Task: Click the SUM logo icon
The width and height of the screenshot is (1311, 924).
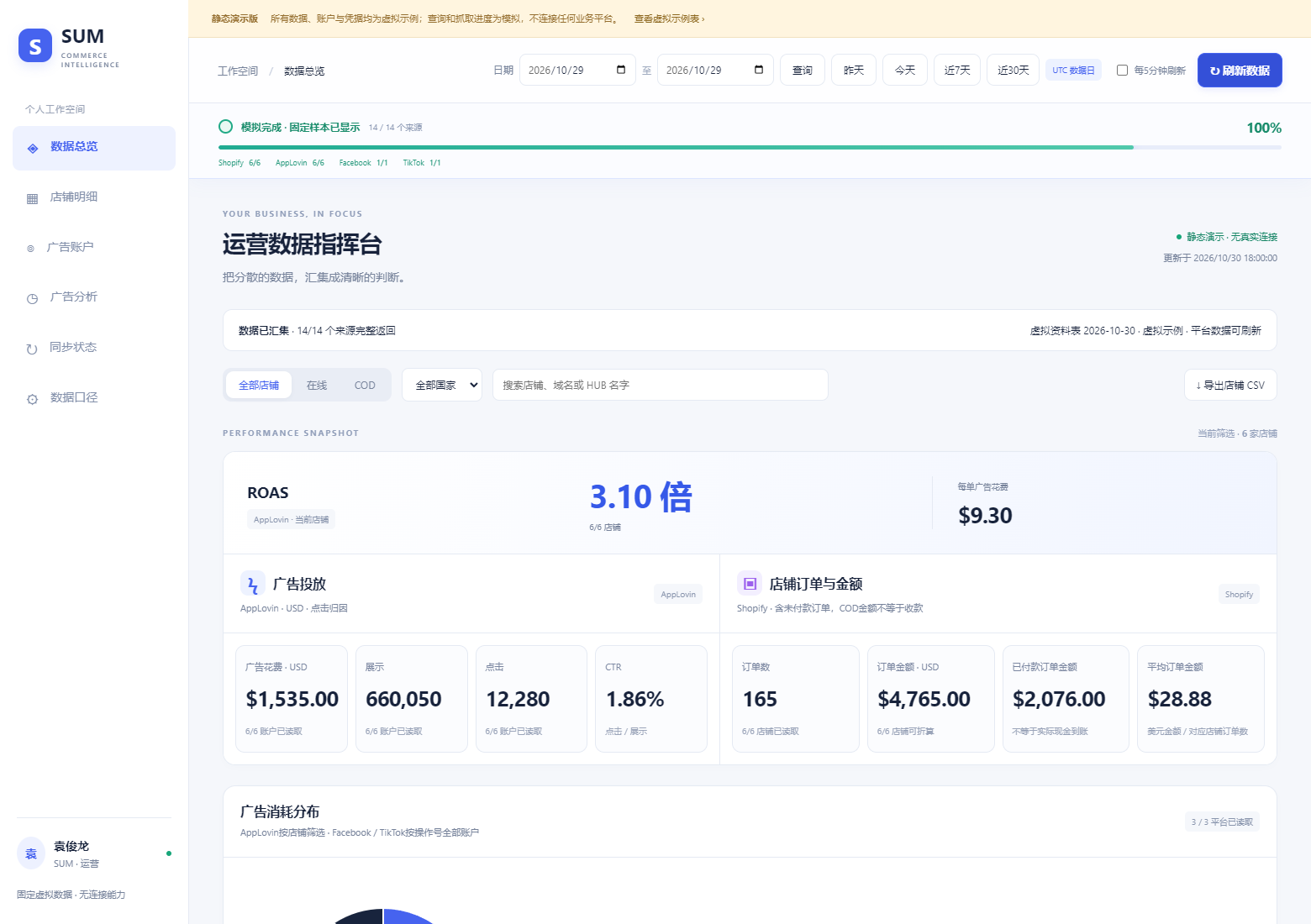Action: (x=35, y=46)
